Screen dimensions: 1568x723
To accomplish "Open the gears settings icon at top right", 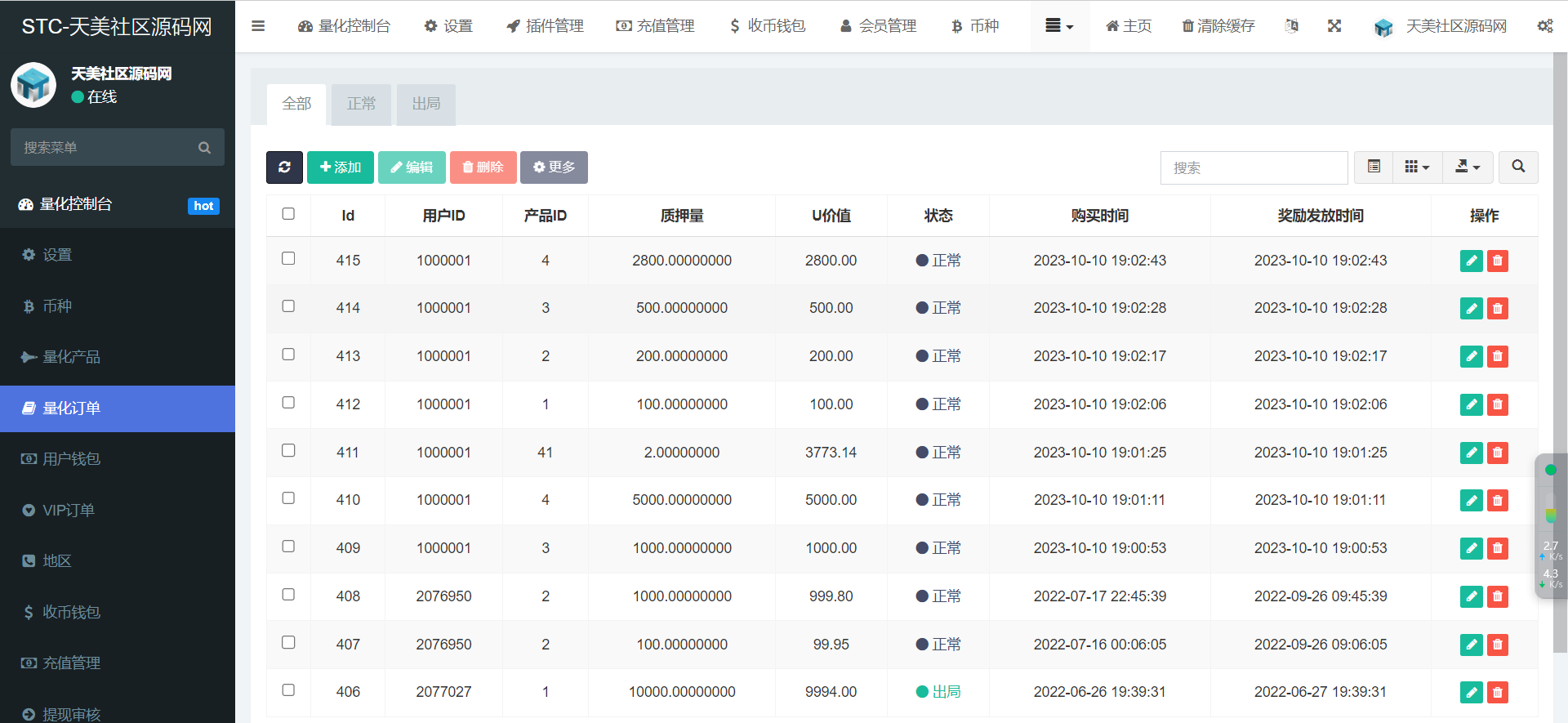I will pos(1544,26).
